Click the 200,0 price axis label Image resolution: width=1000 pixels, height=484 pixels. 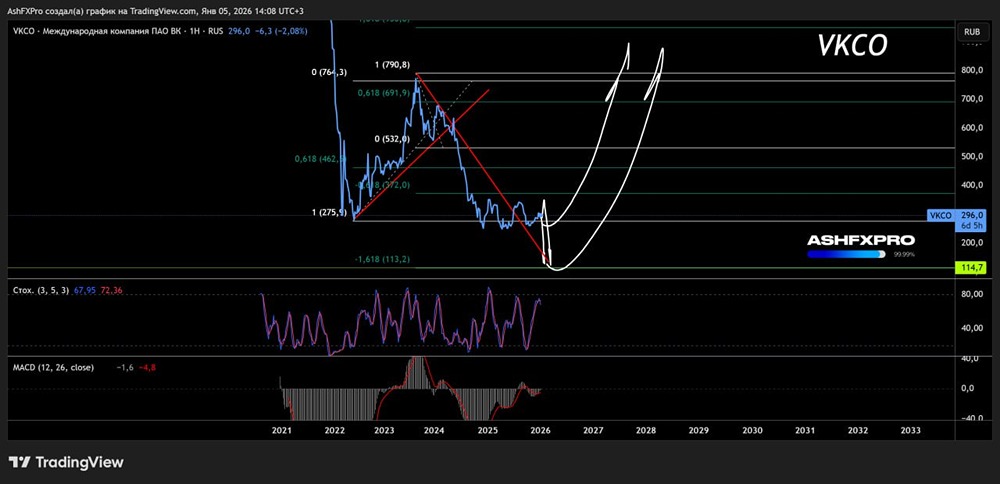(x=973, y=242)
